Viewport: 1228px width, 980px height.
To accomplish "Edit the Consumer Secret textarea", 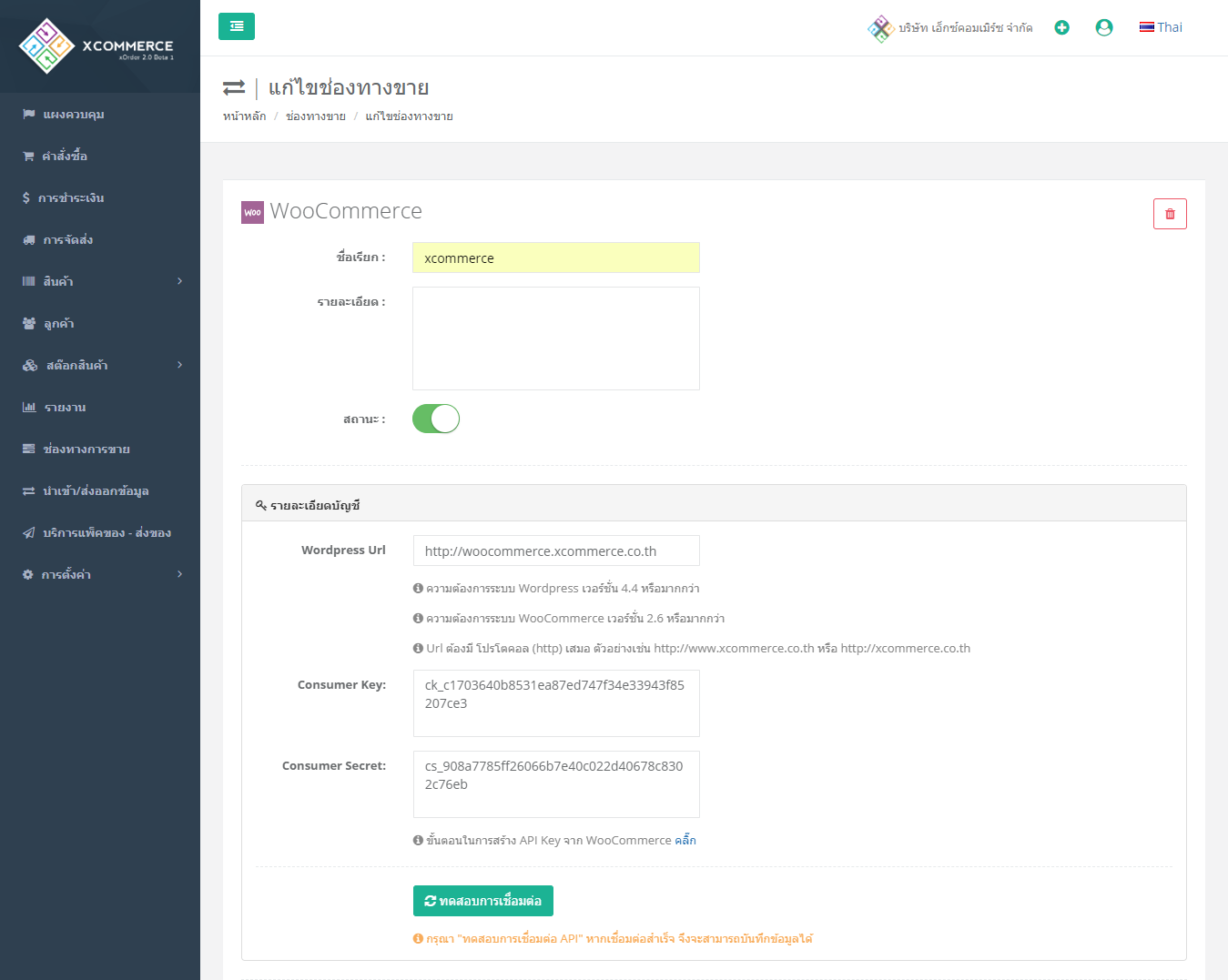I will pos(556,784).
